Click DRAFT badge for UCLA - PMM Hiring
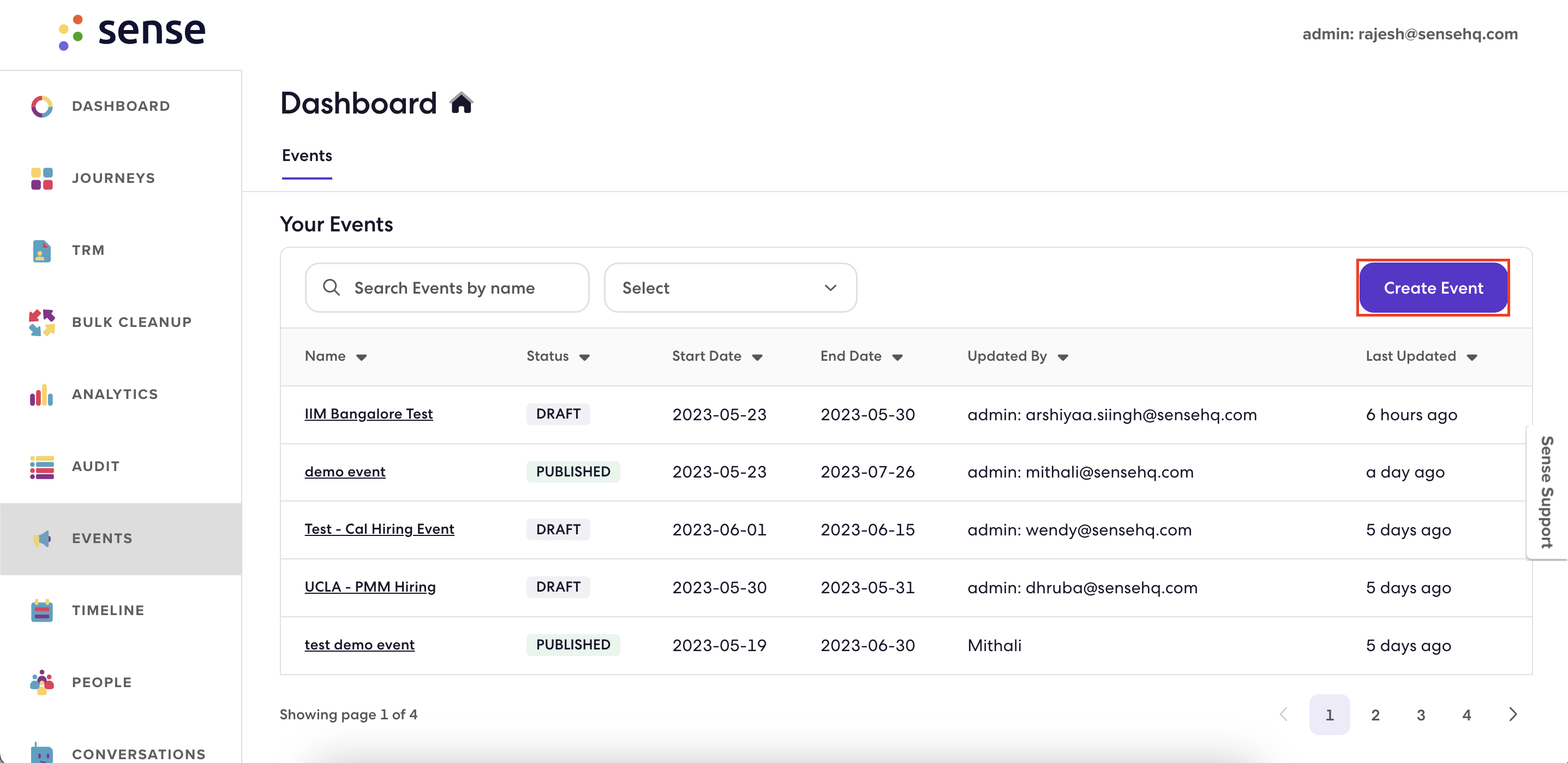Screen dimensions: 1568x763 point(558,587)
